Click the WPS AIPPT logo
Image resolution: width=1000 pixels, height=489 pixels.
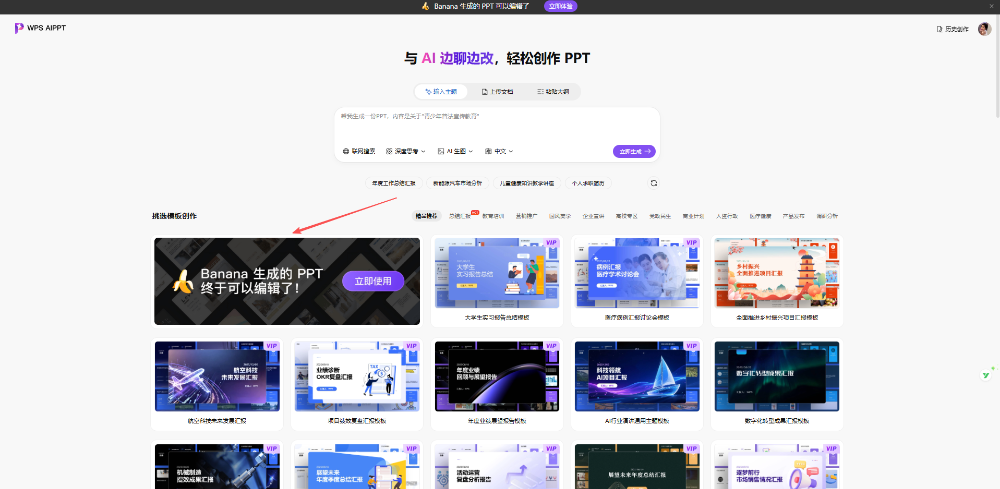[x=40, y=29]
